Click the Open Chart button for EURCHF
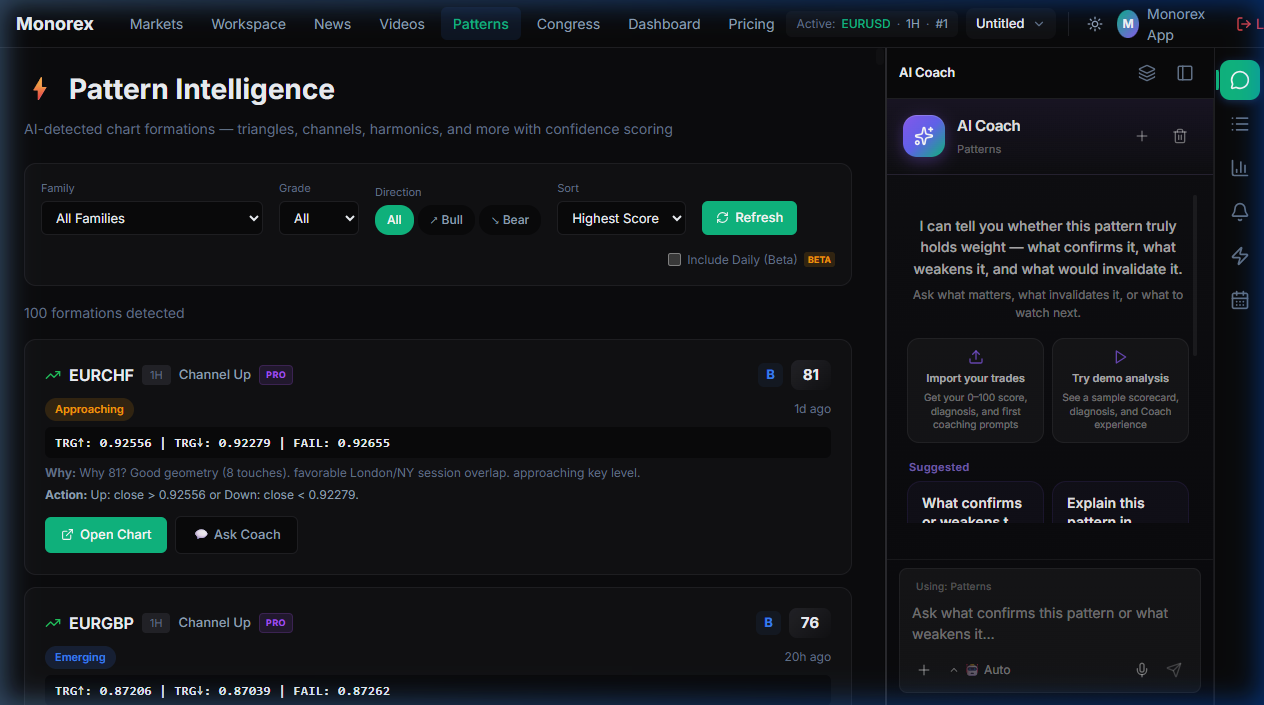This screenshot has width=1264, height=705. click(x=106, y=535)
